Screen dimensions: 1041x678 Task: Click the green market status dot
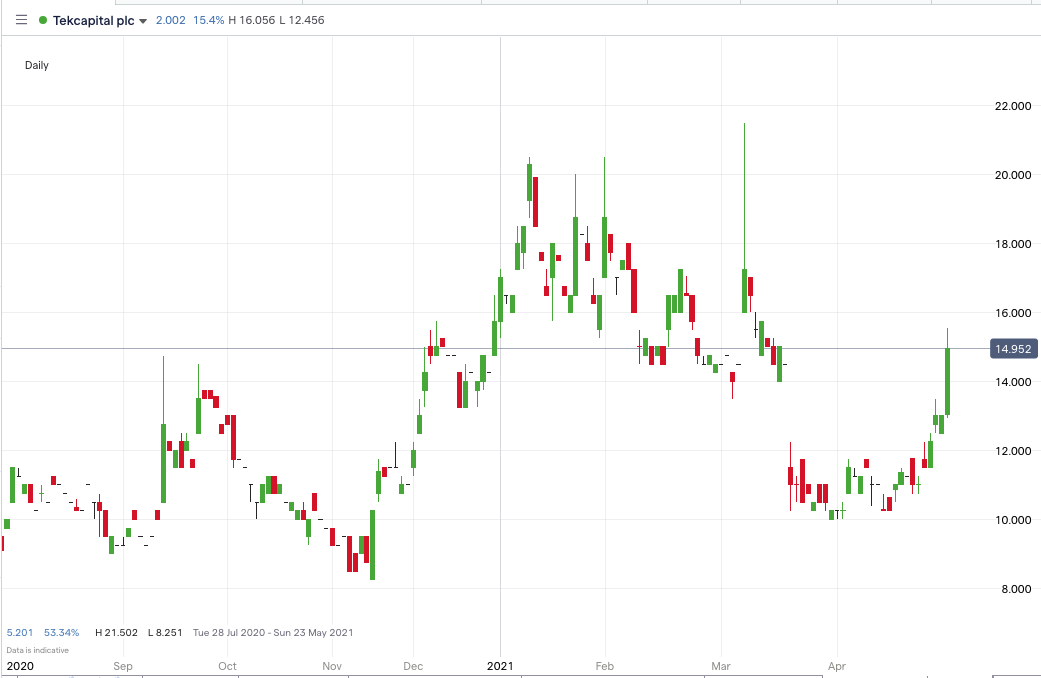click(x=43, y=20)
